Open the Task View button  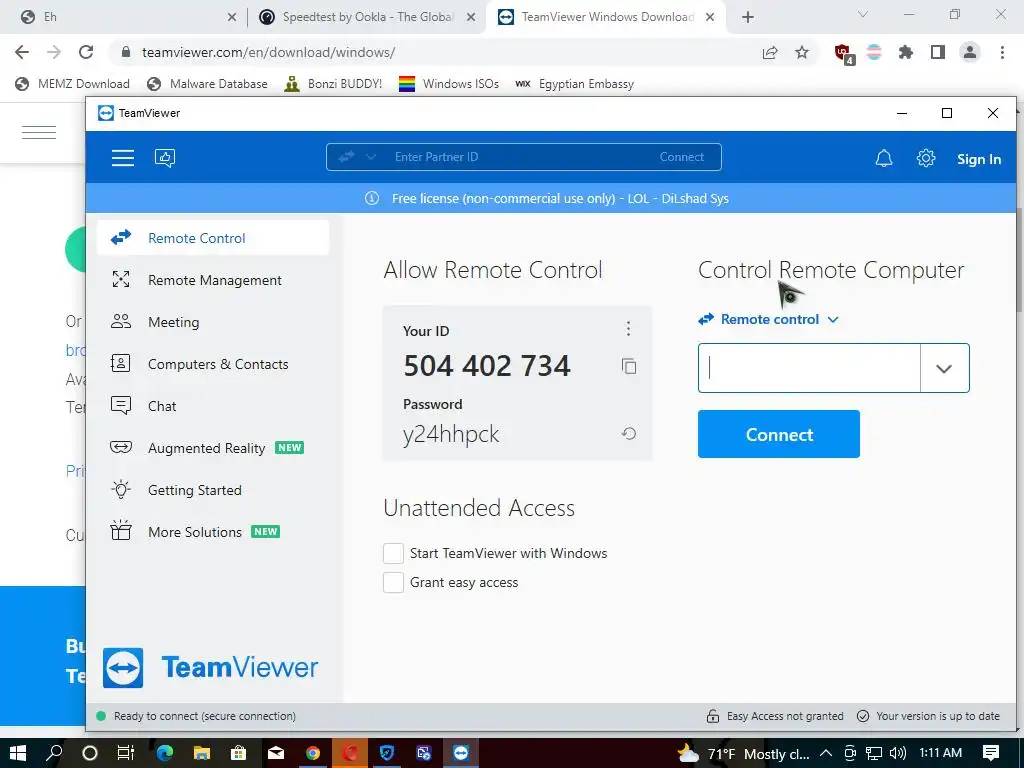pyautogui.click(x=126, y=753)
